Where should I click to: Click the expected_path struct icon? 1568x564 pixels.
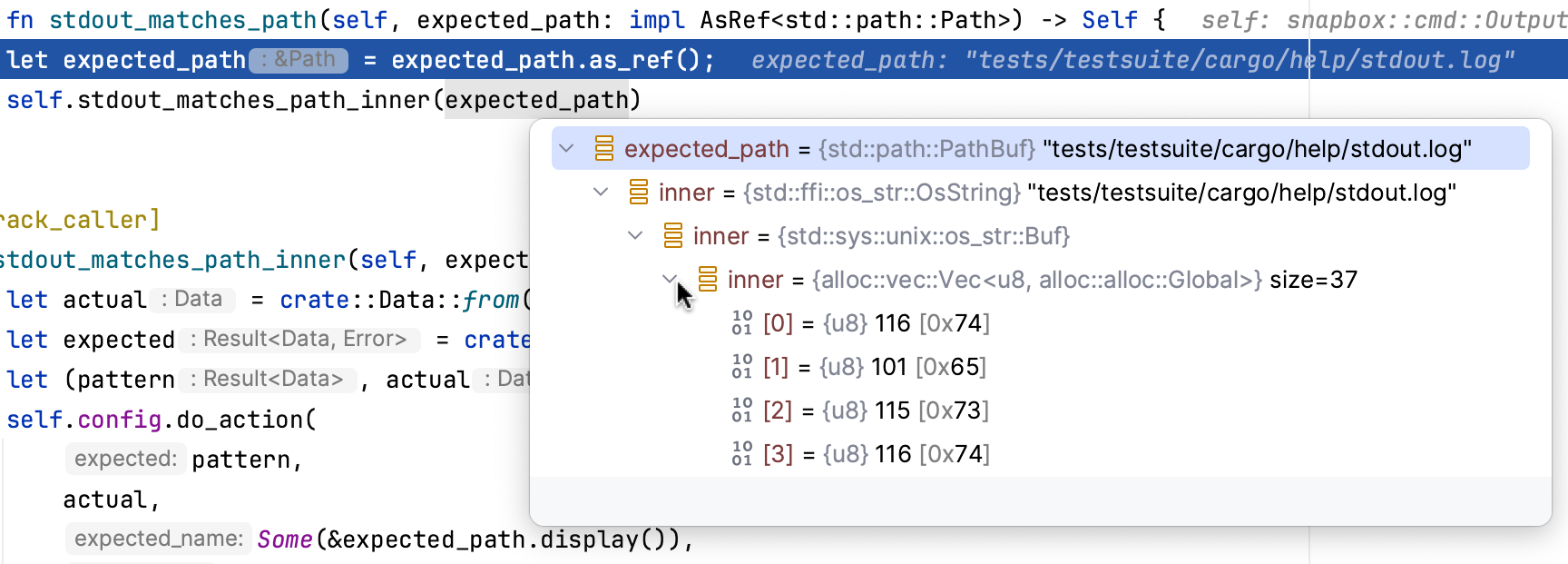point(604,148)
